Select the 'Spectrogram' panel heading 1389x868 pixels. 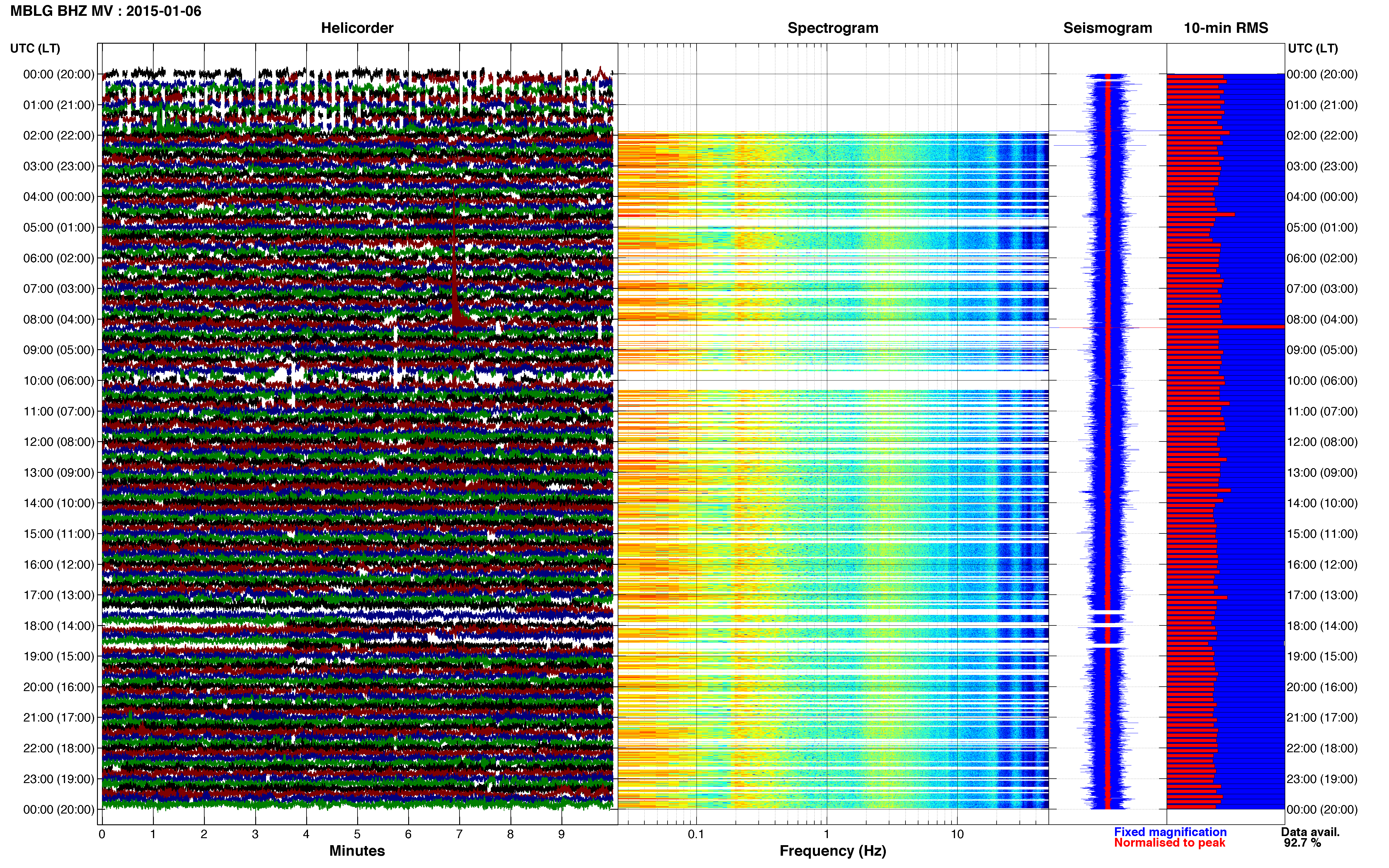coord(833,28)
